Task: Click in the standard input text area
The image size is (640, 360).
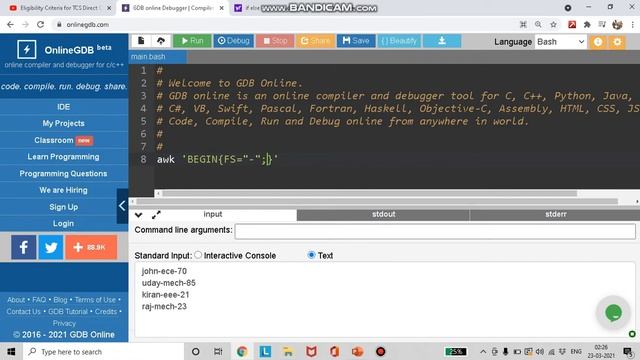Action: click(x=384, y=299)
